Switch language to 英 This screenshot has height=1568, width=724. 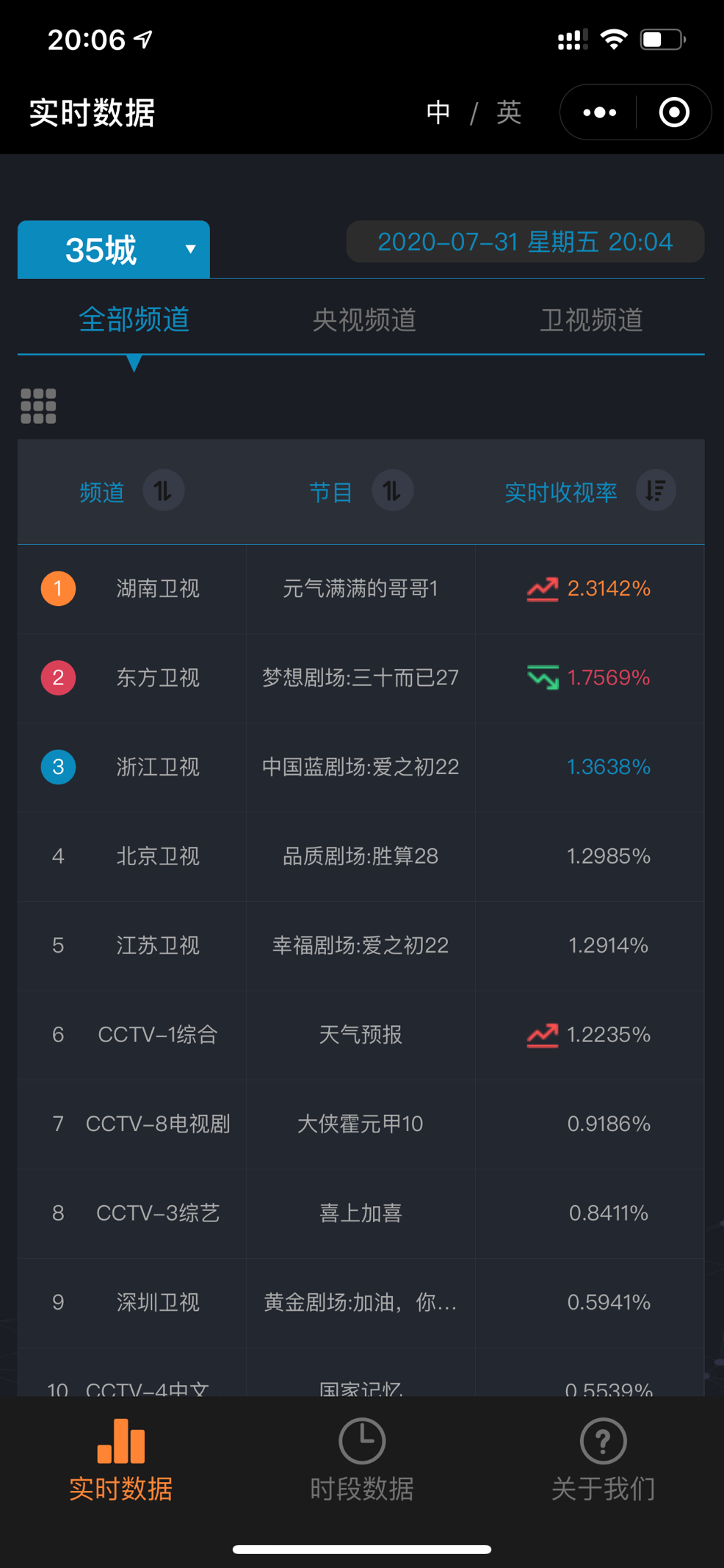point(508,112)
